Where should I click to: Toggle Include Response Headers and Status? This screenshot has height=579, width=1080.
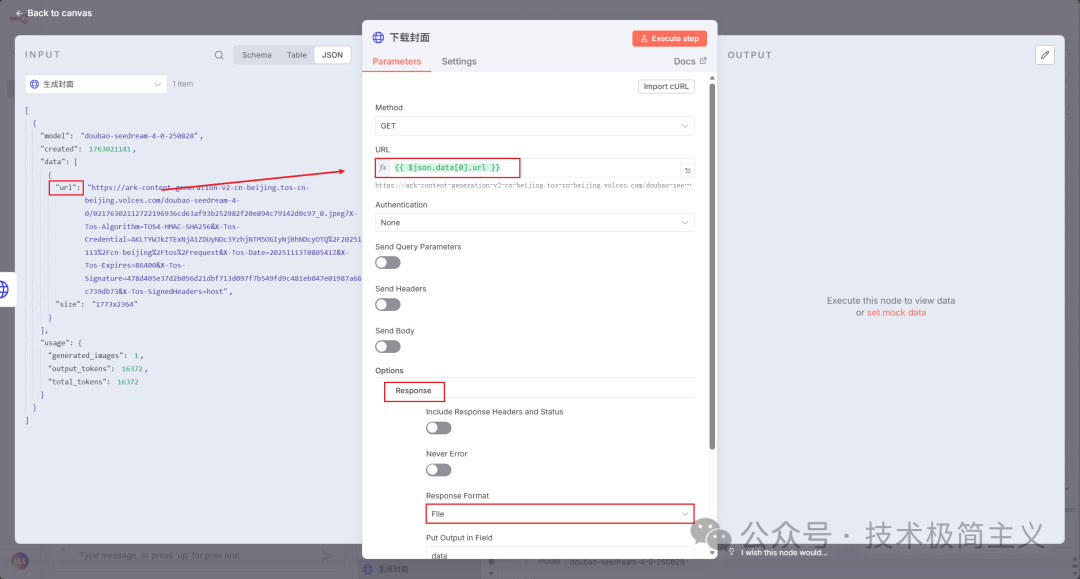pos(438,428)
